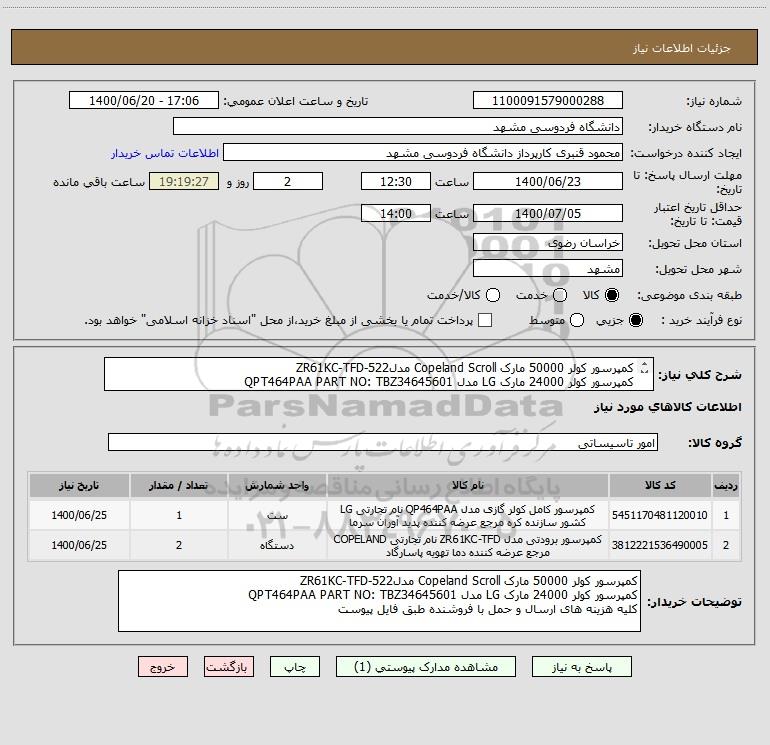Click the تعداد / مقدار column header

pyautogui.click(x=179, y=486)
